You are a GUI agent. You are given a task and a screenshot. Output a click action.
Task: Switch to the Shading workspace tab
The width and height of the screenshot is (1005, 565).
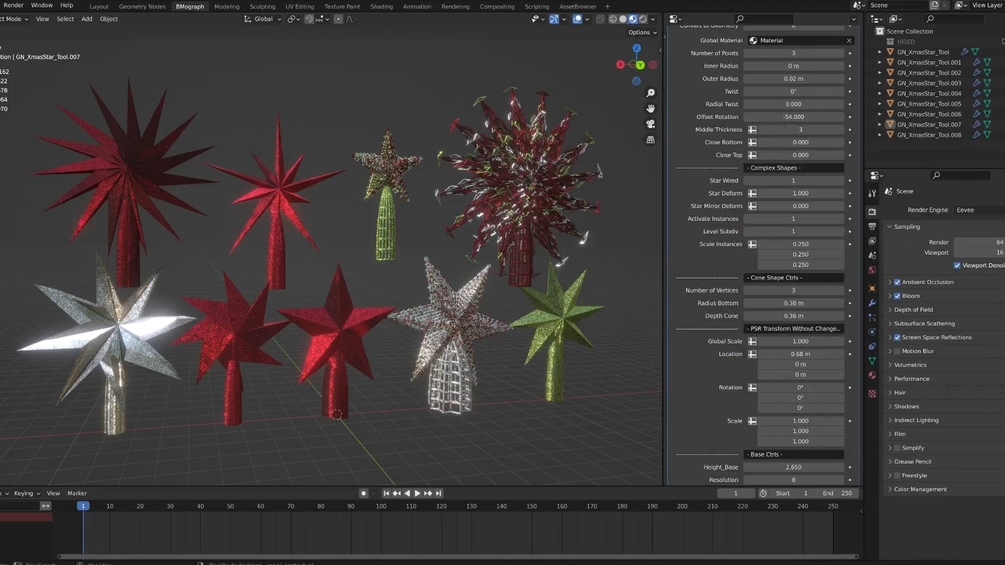click(x=381, y=6)
